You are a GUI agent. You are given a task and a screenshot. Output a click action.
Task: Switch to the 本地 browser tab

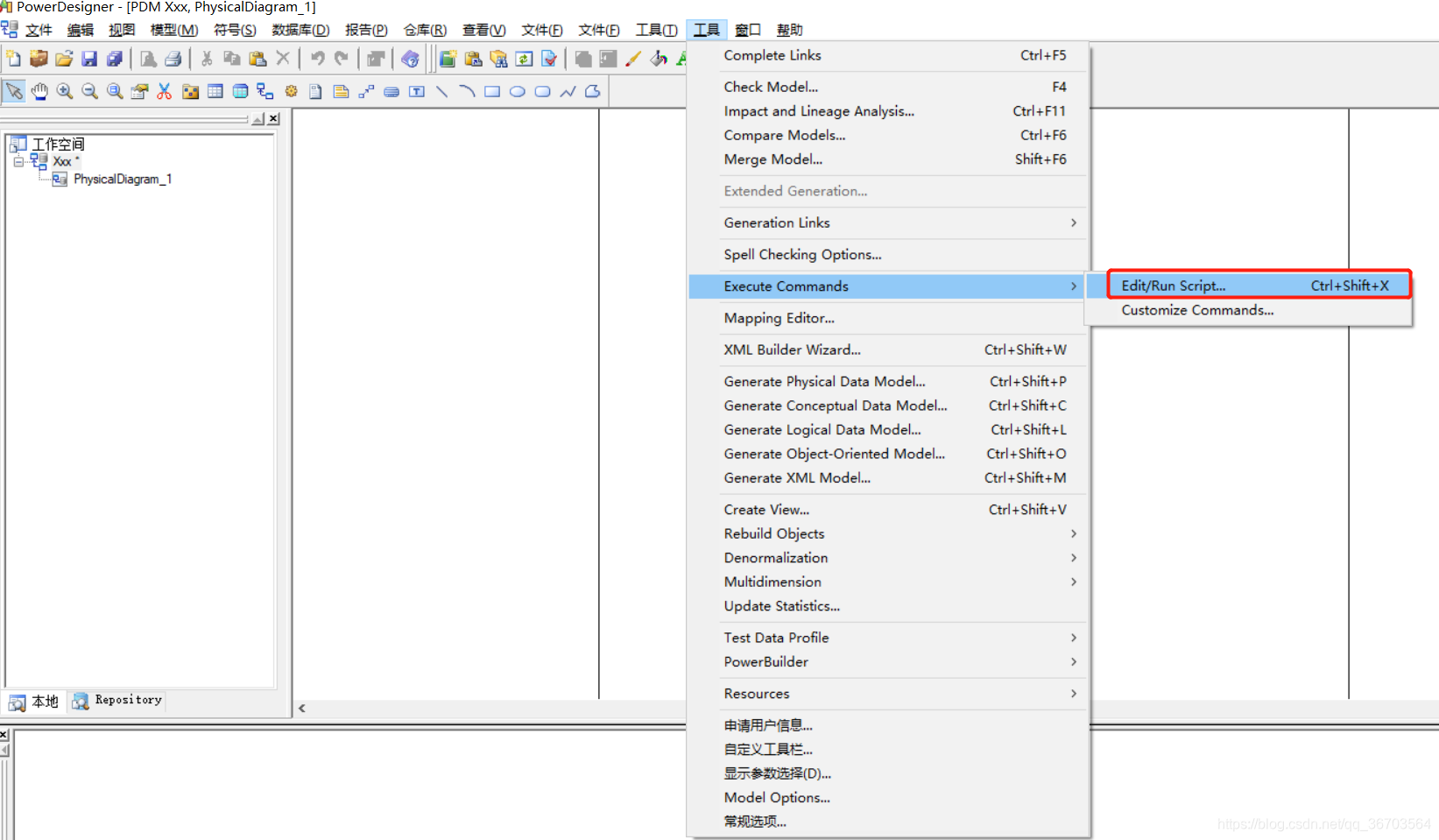tap(34, 702)
